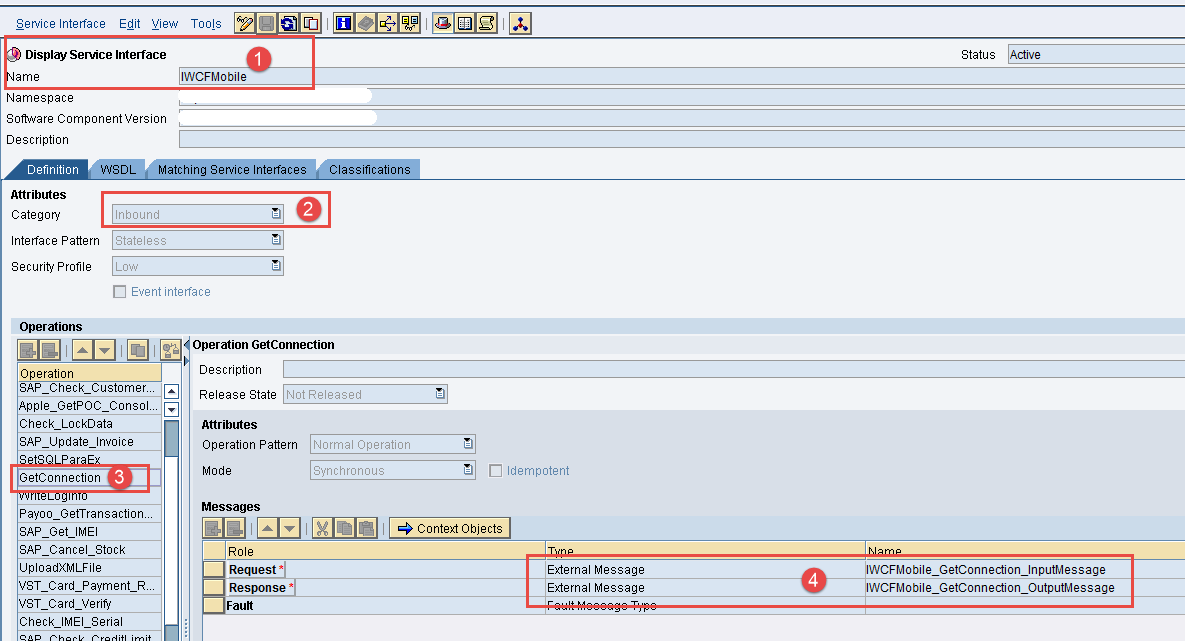Click the Context Objects button
This screenshot has height=641, width=1185.
click(450, 528)
